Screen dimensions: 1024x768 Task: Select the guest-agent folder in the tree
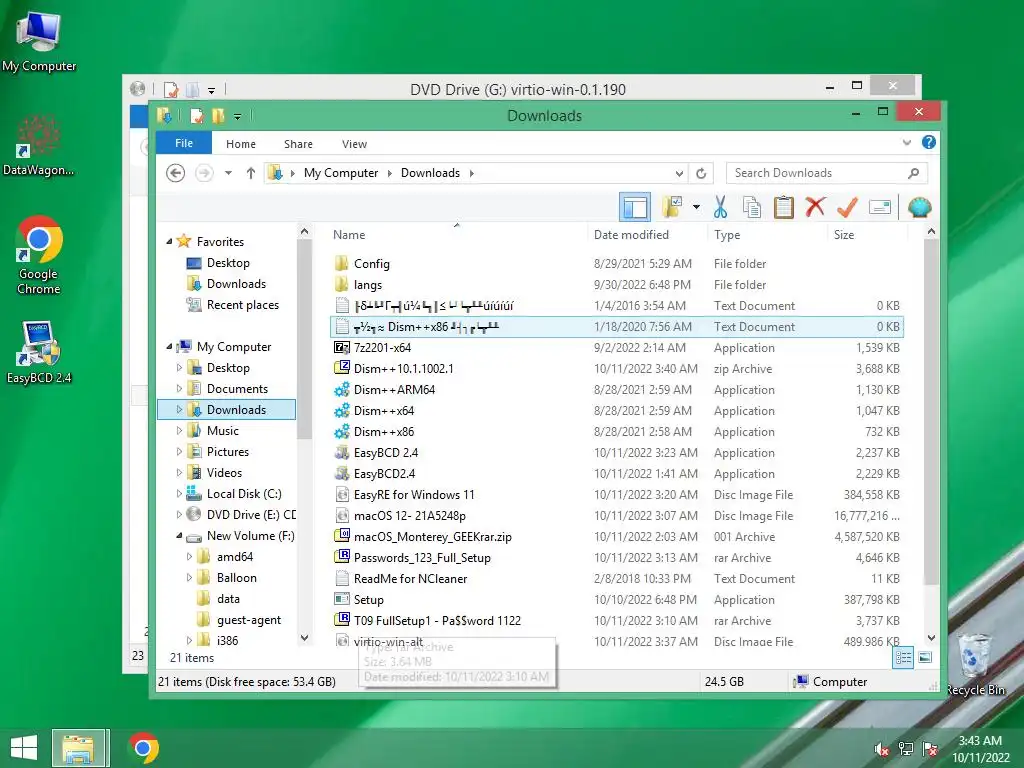point(249,620)
